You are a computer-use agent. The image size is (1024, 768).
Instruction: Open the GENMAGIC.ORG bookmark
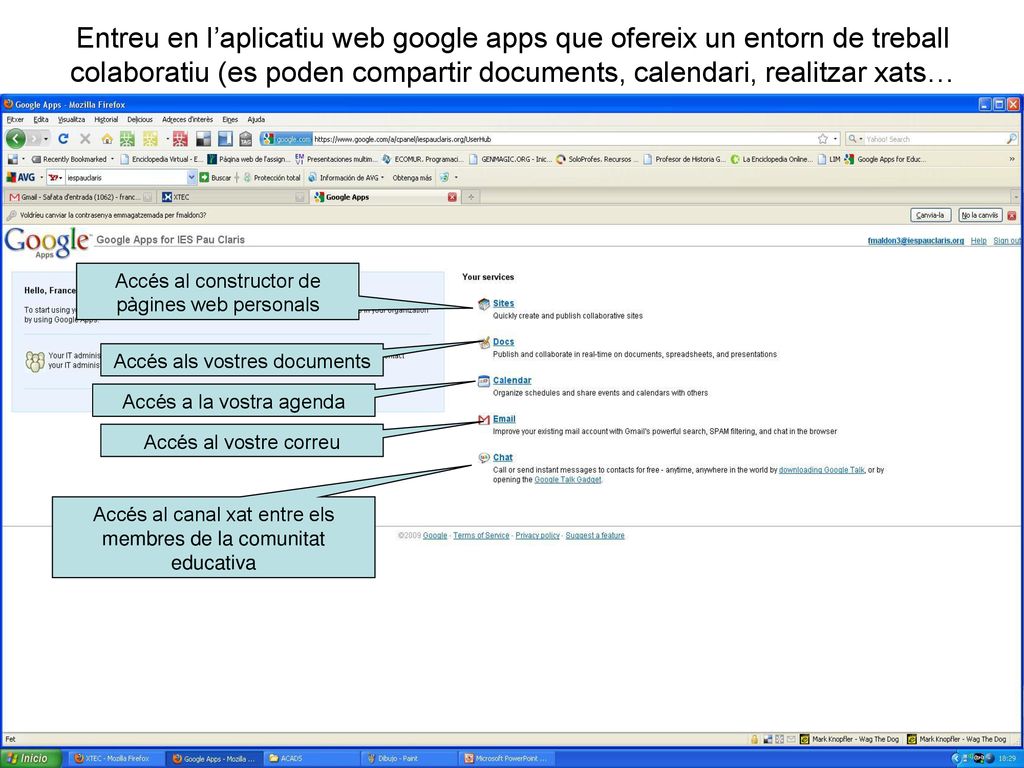coord(511,159)
